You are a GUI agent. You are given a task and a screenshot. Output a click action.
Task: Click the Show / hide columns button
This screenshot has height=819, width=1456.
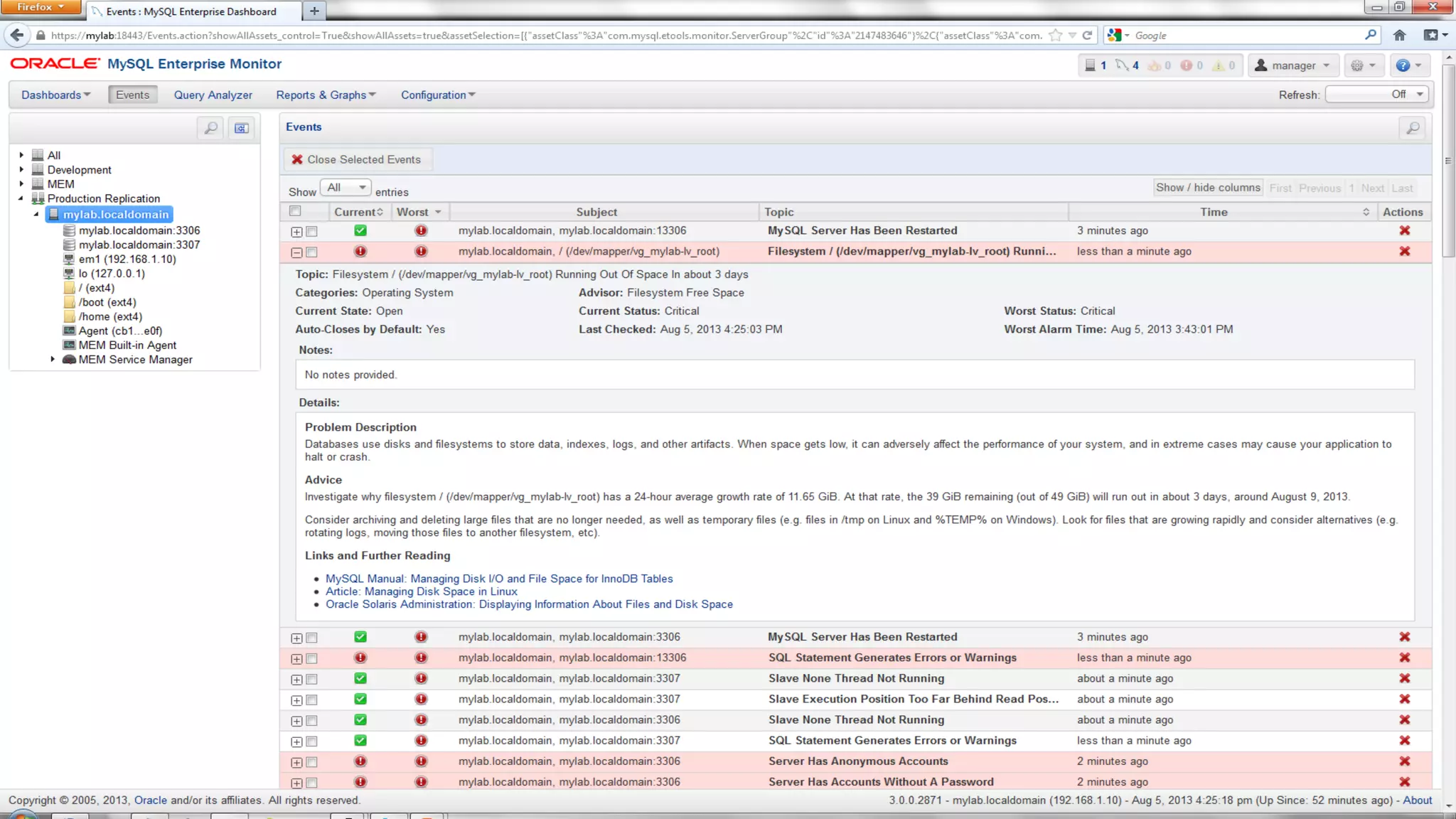[x=1208, y=188]
